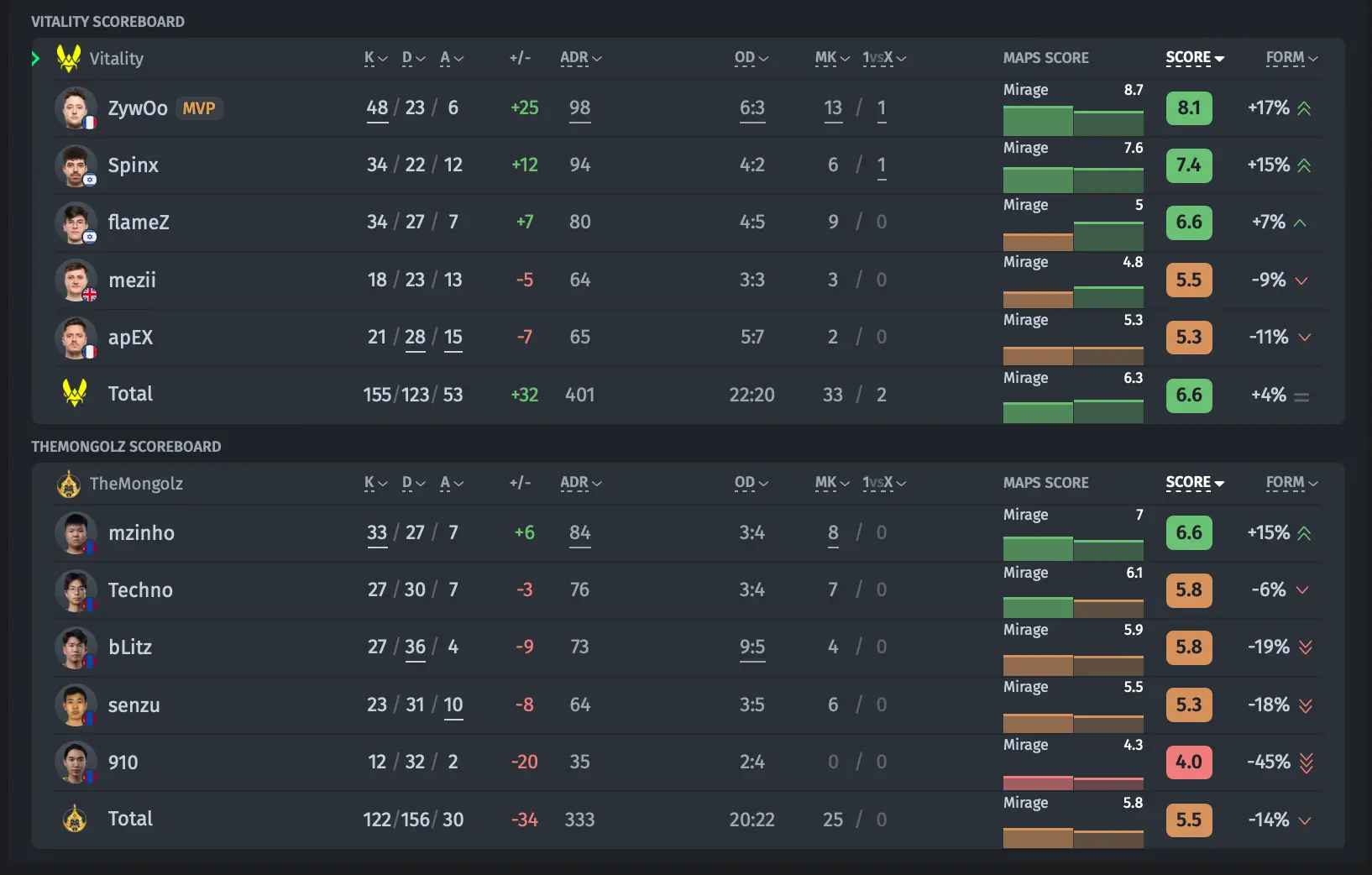Click mezii's player avatar

[76, 280]
